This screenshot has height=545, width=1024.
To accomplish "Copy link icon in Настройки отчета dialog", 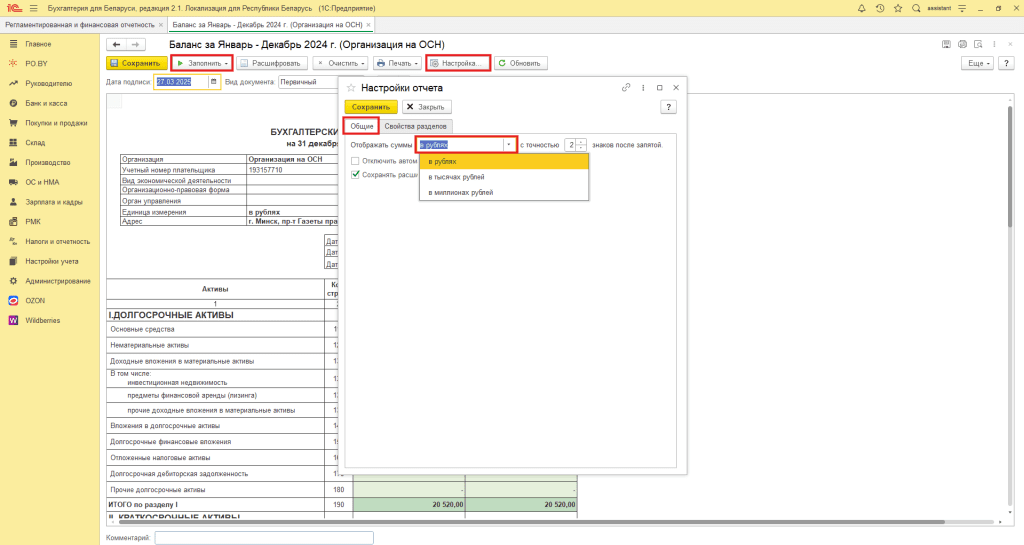I will click(x=626, y=87).
